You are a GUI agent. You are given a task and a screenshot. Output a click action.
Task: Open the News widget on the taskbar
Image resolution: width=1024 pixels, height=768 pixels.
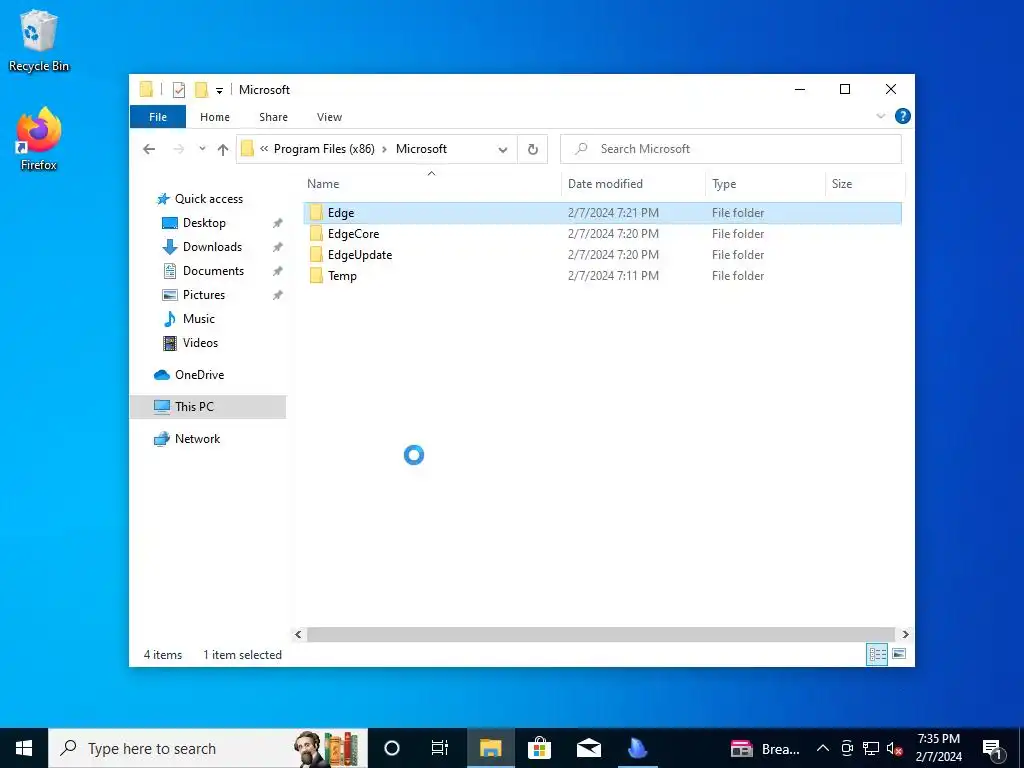tap(765, 749)
